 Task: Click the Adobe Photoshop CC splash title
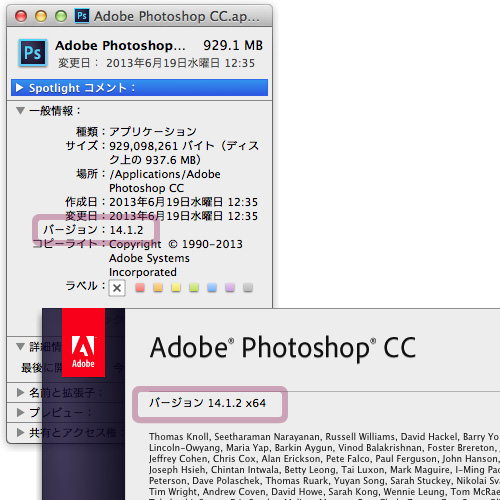pyautogui.click(x=283, y=349)
